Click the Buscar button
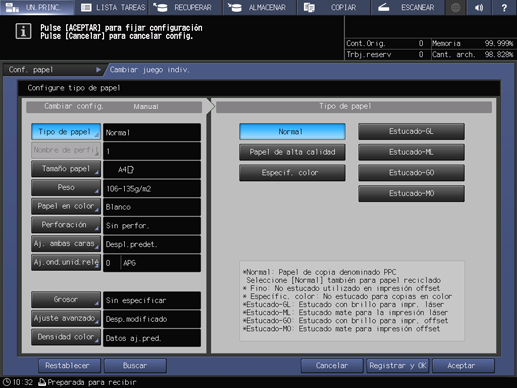The width and height of the screenshot is (517, 388). [135, 366]
